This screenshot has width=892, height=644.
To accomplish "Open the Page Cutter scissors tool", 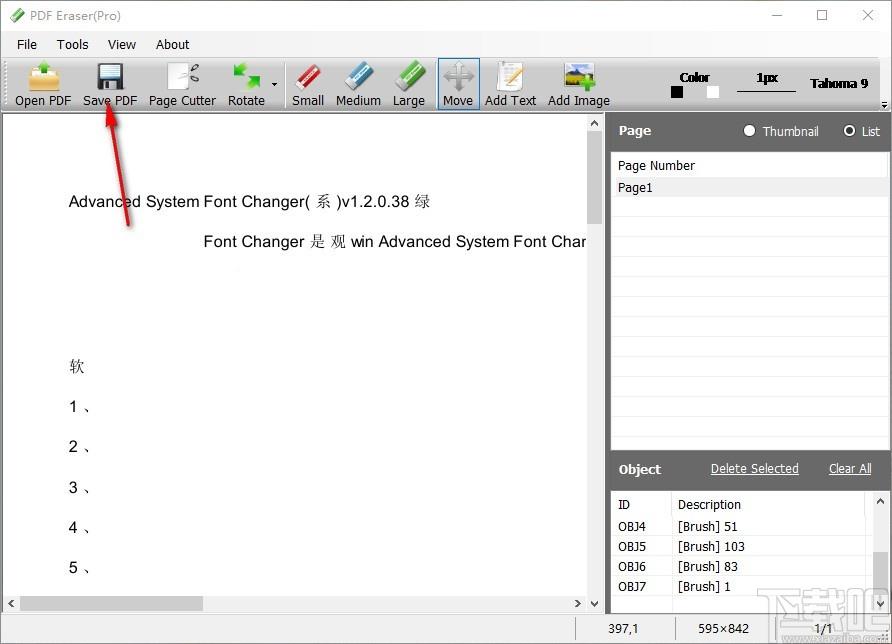I will (x=182, y=84).
